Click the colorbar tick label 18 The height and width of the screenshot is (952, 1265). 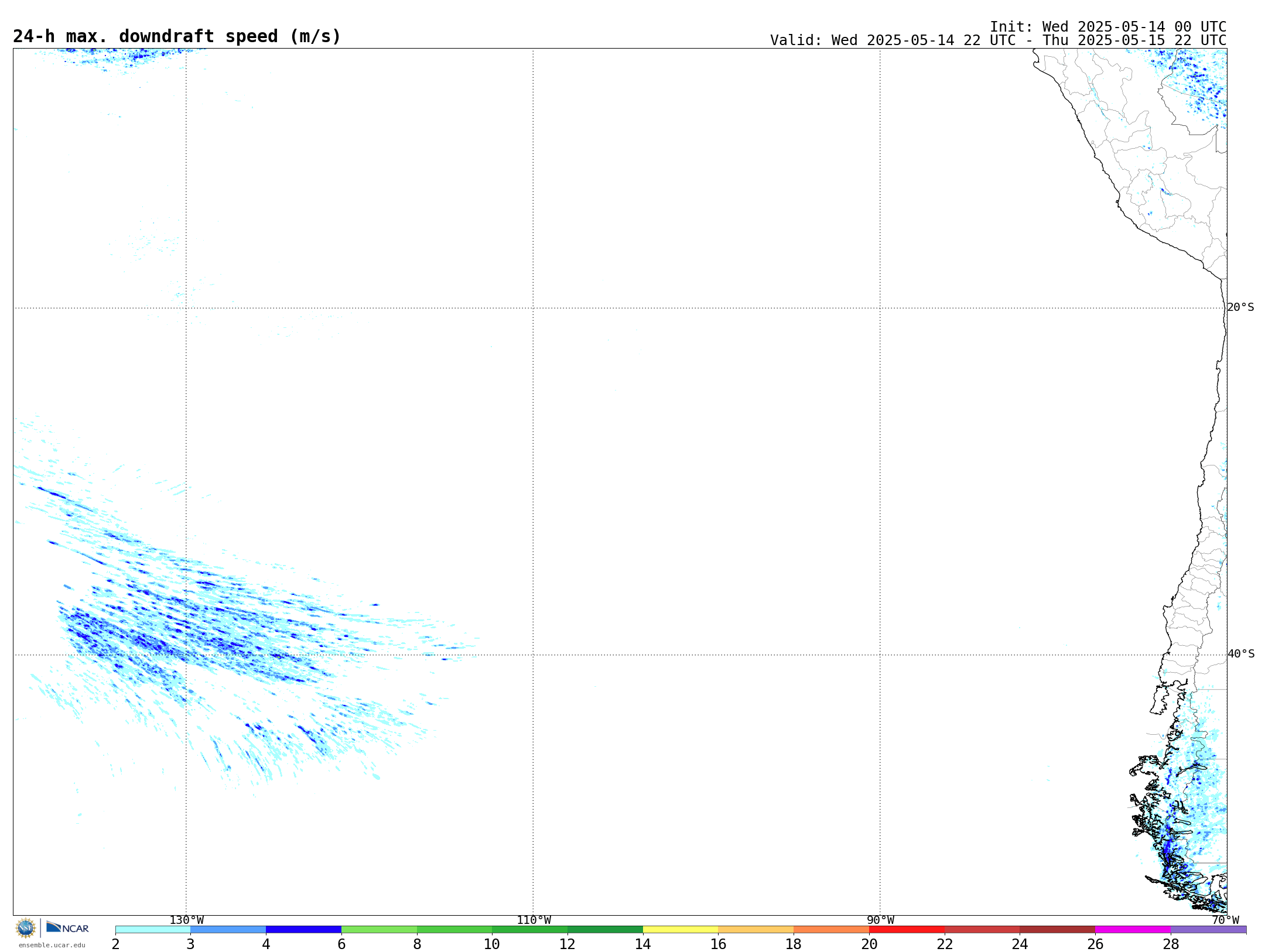(x=794, y=944)
